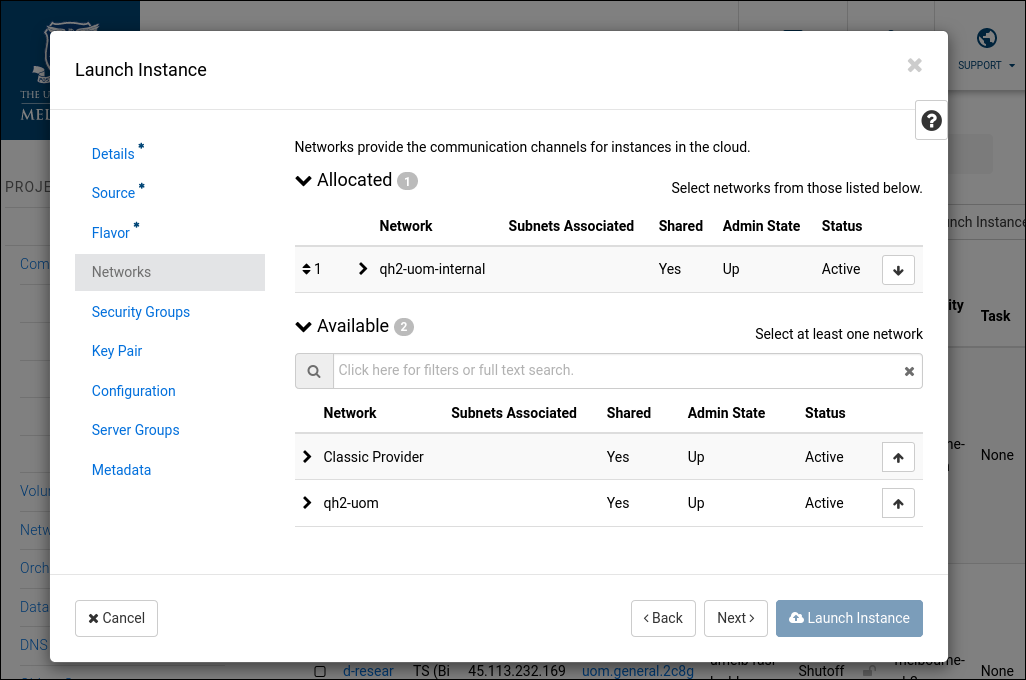Click the Launch Instance button
The height and width of the screenshot is (680, 1026).
click(x=849, y=618)
